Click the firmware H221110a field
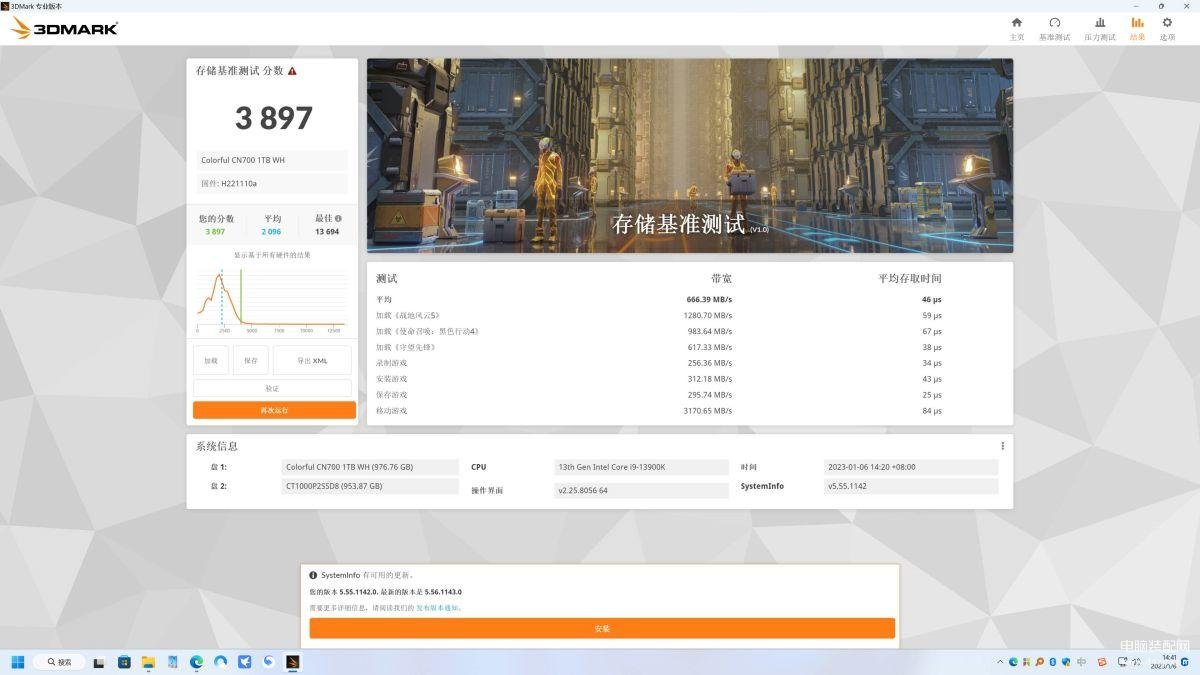Viewport: 1200px width, 675px height. pos(272,184)
